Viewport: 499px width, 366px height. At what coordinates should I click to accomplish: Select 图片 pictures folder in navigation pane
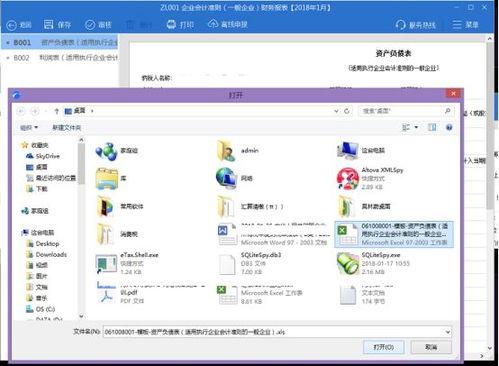point(37,276)
